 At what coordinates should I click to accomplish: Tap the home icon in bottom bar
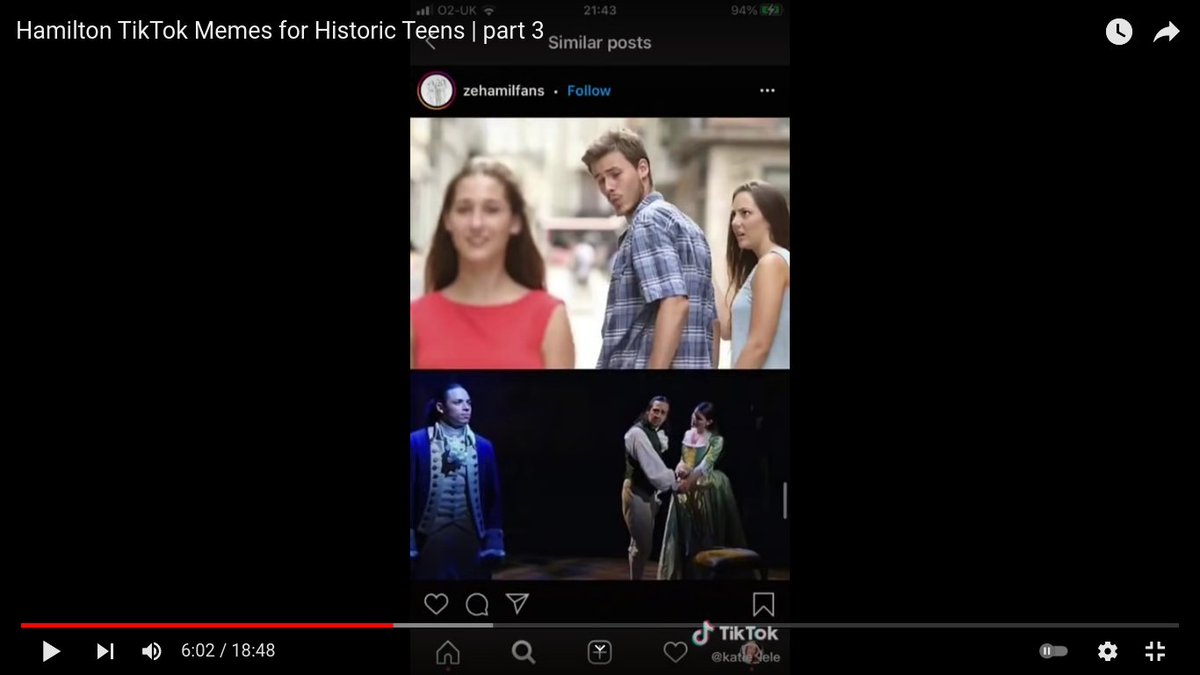click(448, 652)
